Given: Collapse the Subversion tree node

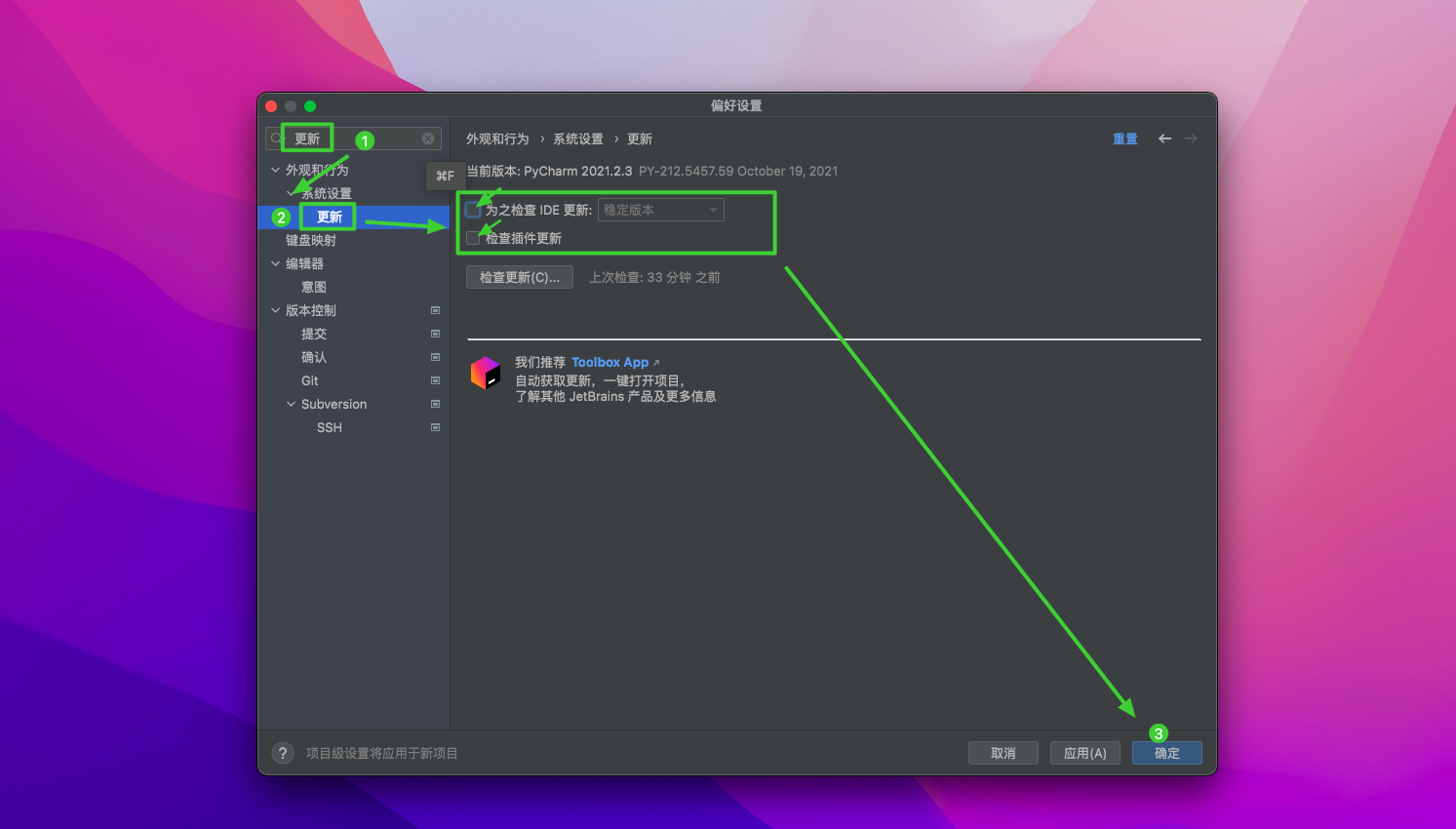Looking at the screenshot, I should pyautogui.click(x=291, y=404).
